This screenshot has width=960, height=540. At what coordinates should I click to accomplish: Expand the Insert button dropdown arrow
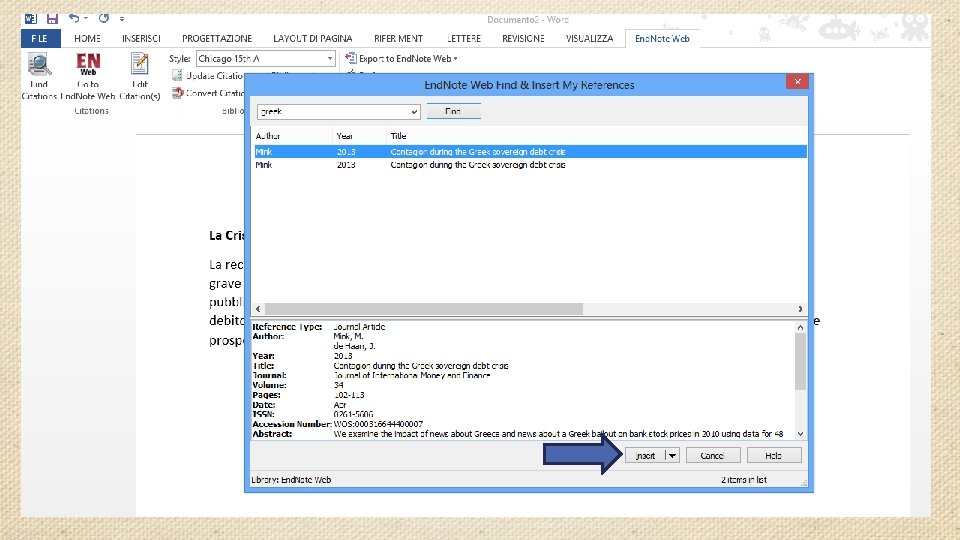click(672, 456)
